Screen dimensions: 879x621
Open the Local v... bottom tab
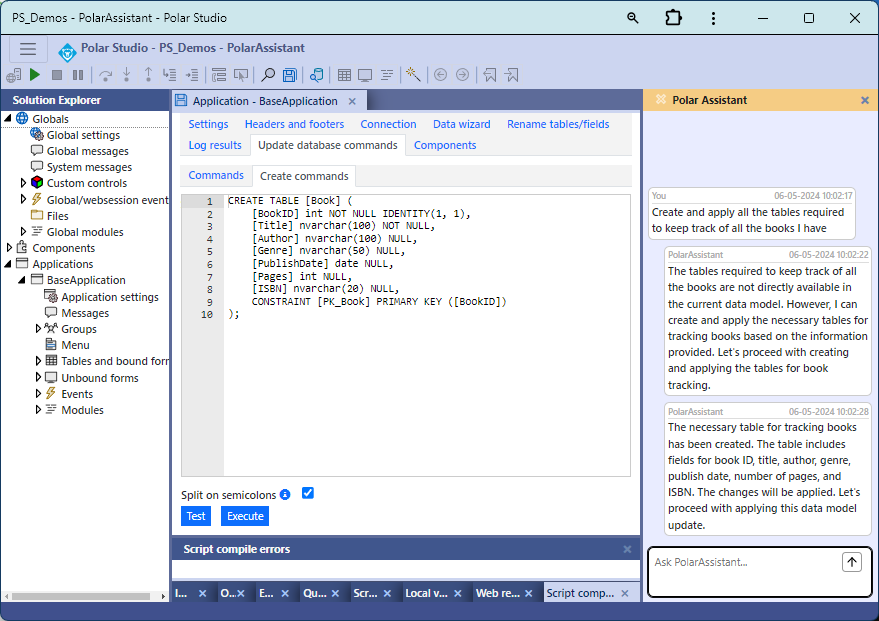click(426, 593)
